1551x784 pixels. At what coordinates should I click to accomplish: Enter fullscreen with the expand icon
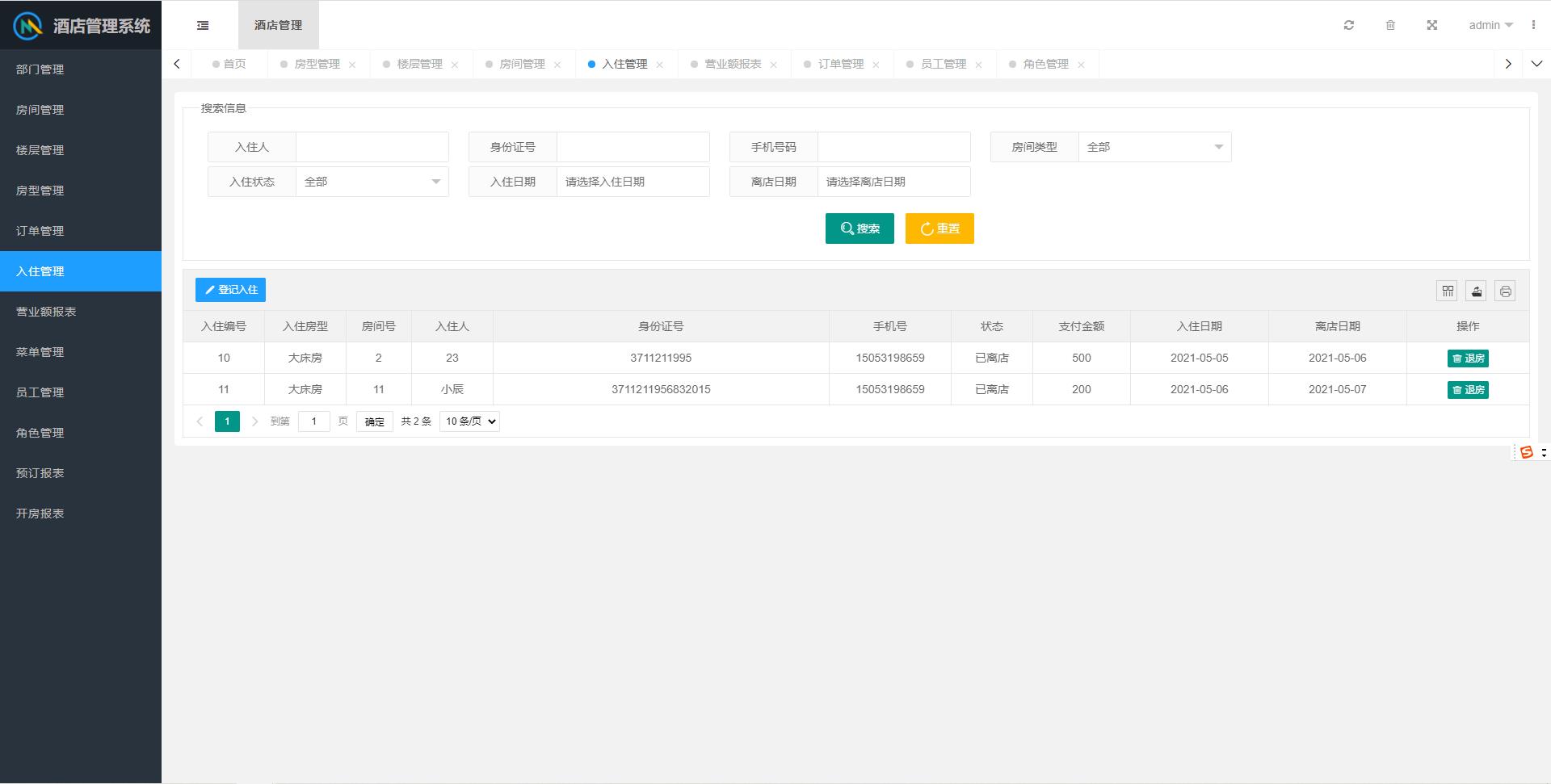click(1431, 25)
